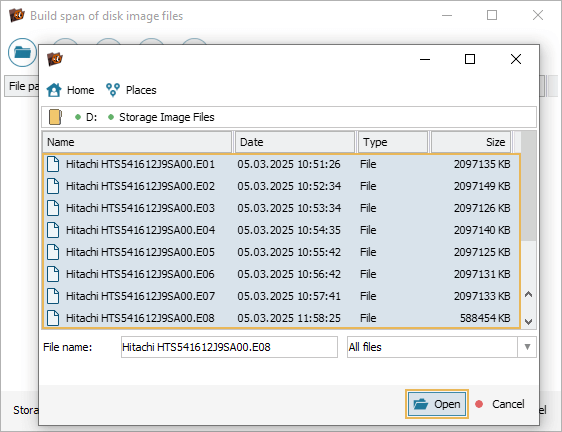
Task: Click the yellow folder icon in path bar
Action: coord(56,117)
